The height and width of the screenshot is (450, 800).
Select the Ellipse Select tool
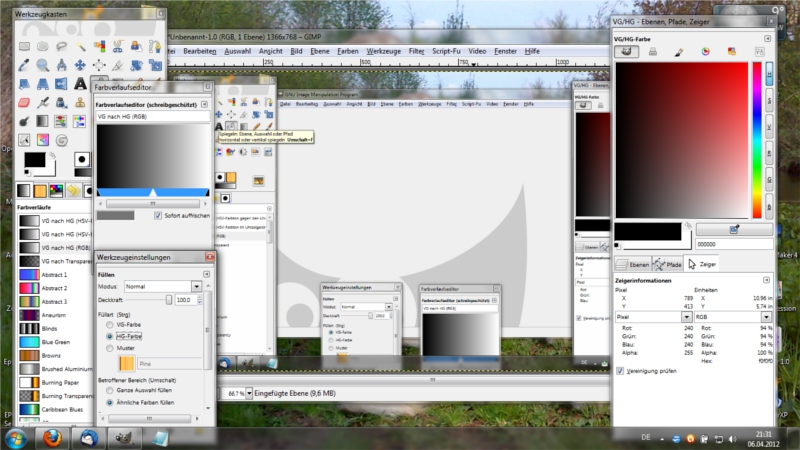point(43,46)
